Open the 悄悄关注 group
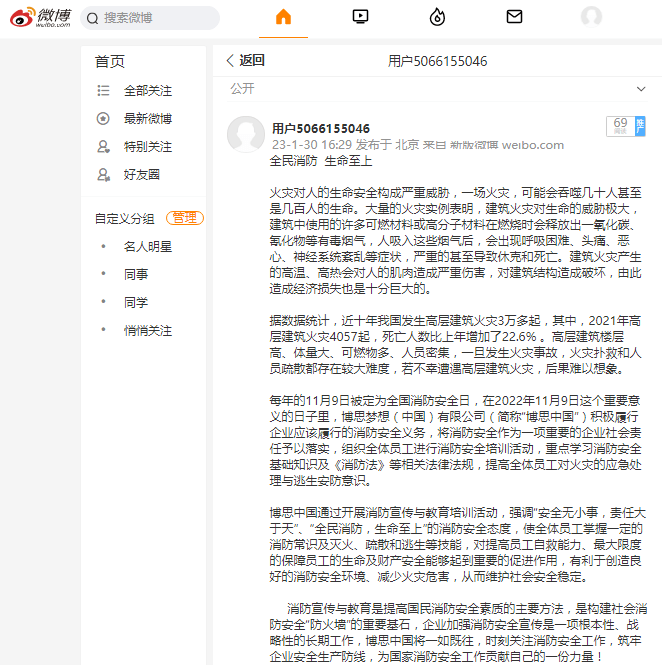The height and width of the screenshot is (665, 662). click(x=148, y=331)
